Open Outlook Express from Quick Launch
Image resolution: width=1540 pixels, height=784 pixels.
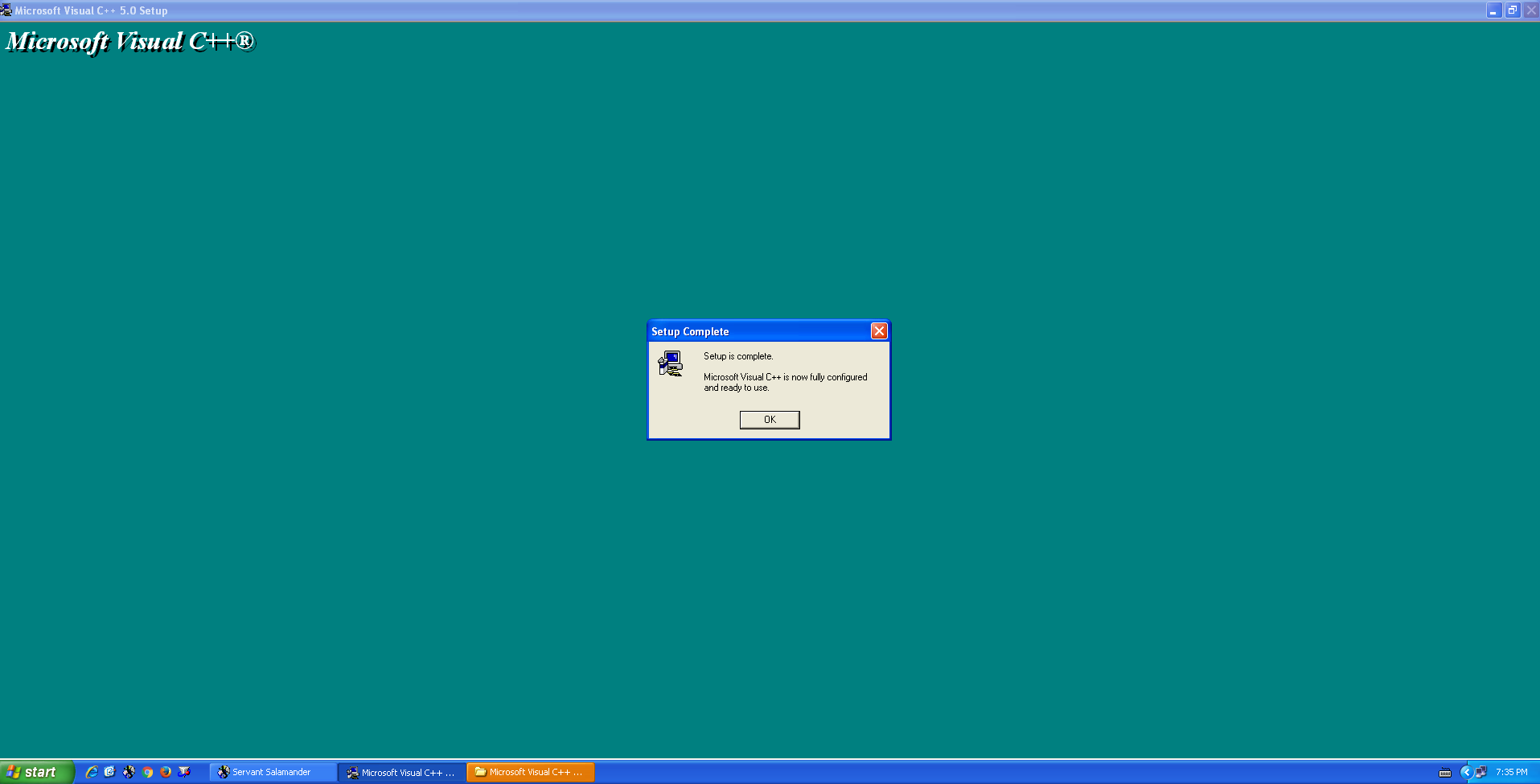110,772
